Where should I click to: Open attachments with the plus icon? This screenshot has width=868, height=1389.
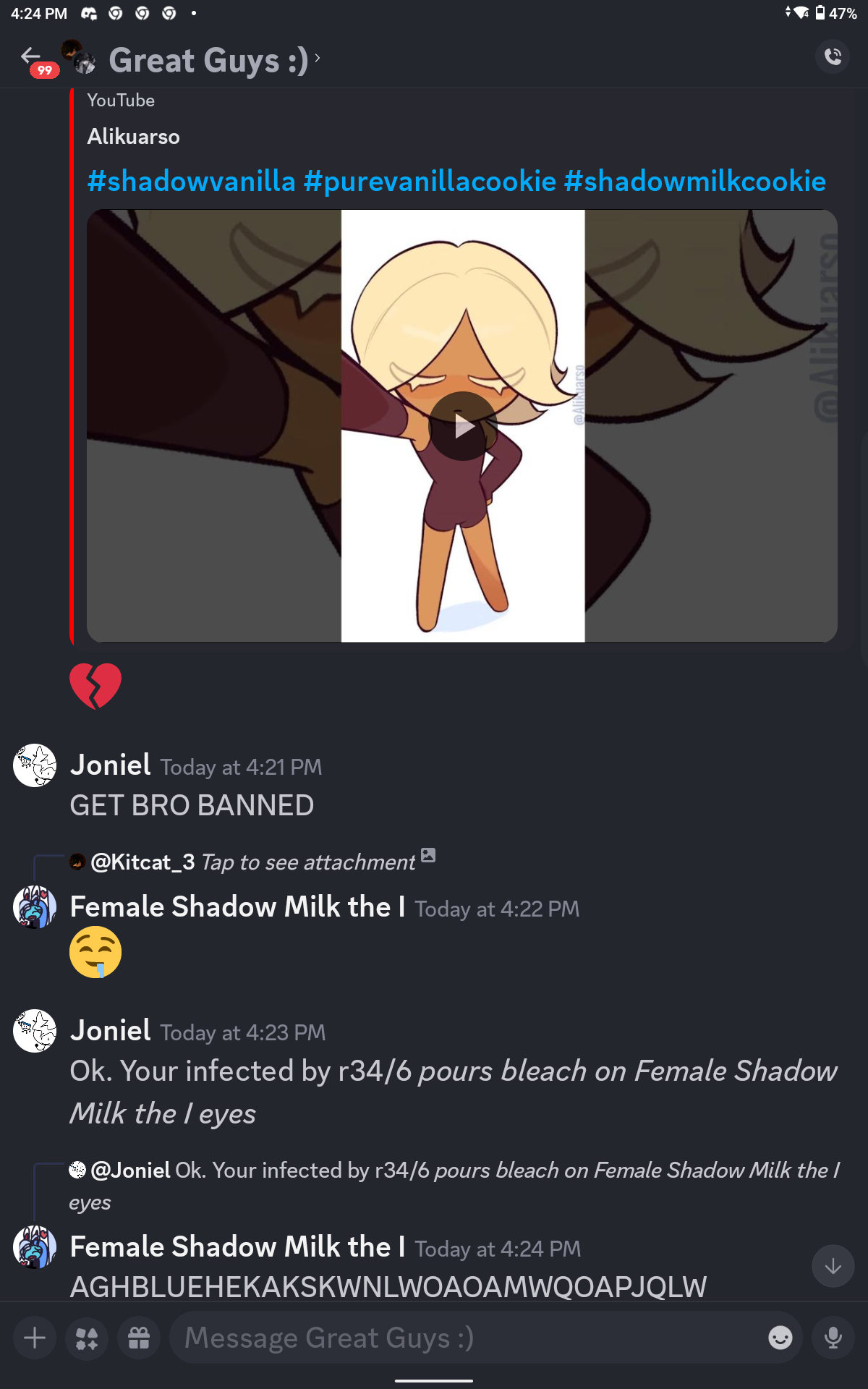(x=35, y=1338)
